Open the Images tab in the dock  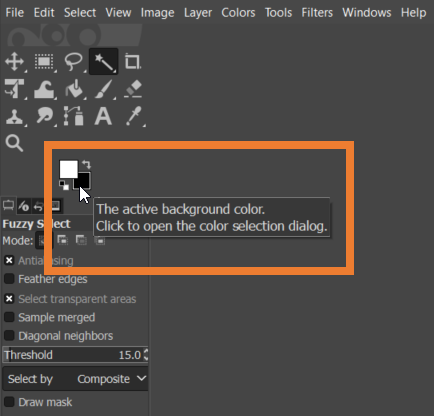tap(55, 206)
